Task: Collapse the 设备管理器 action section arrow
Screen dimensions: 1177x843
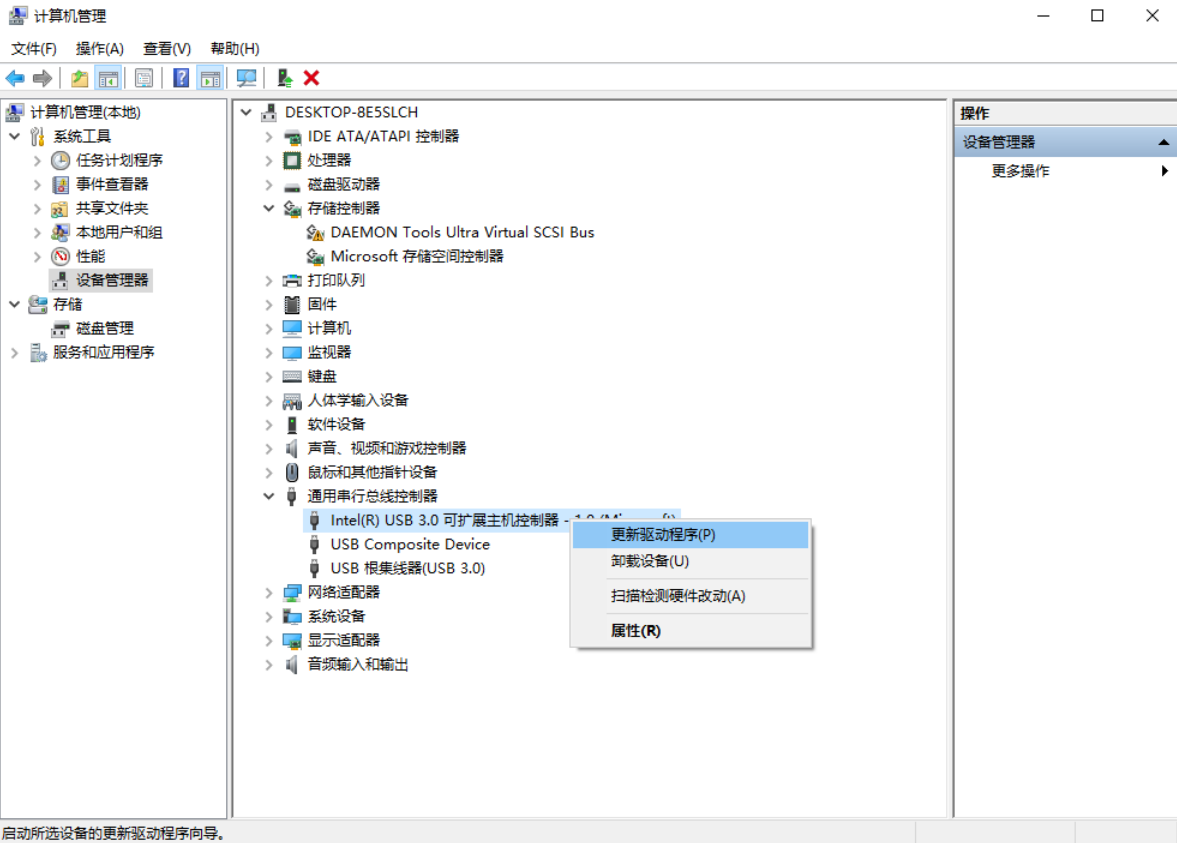Action: tap(1163, 142)
